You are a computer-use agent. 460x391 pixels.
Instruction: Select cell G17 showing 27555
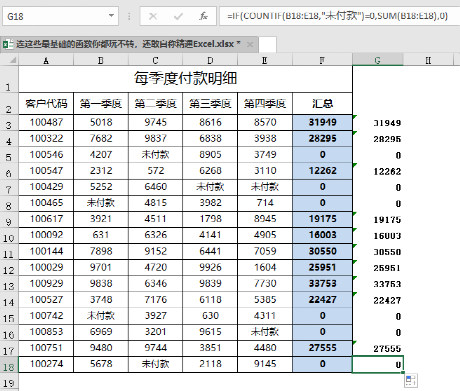click(x=378, y=348)
